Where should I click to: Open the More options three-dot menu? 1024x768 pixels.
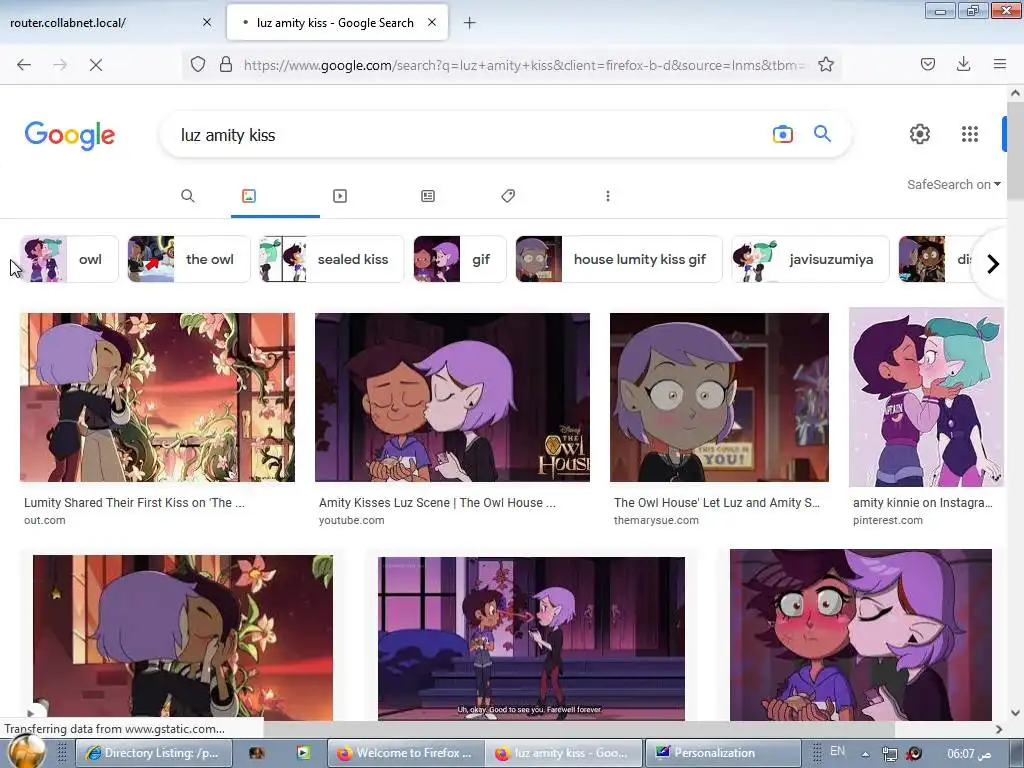(x=607, y=196)
